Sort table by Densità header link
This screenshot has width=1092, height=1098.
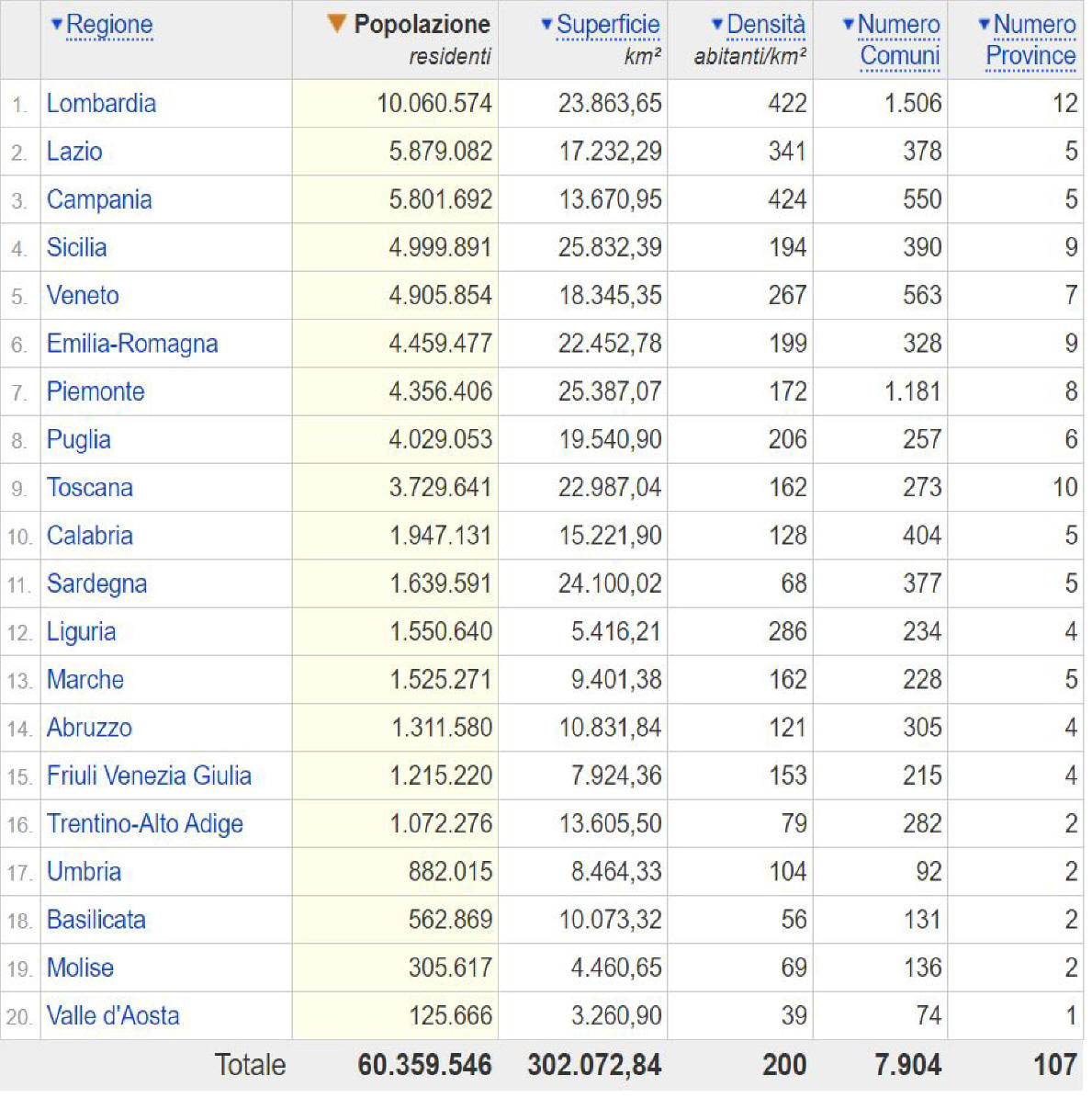pos(766,25)
